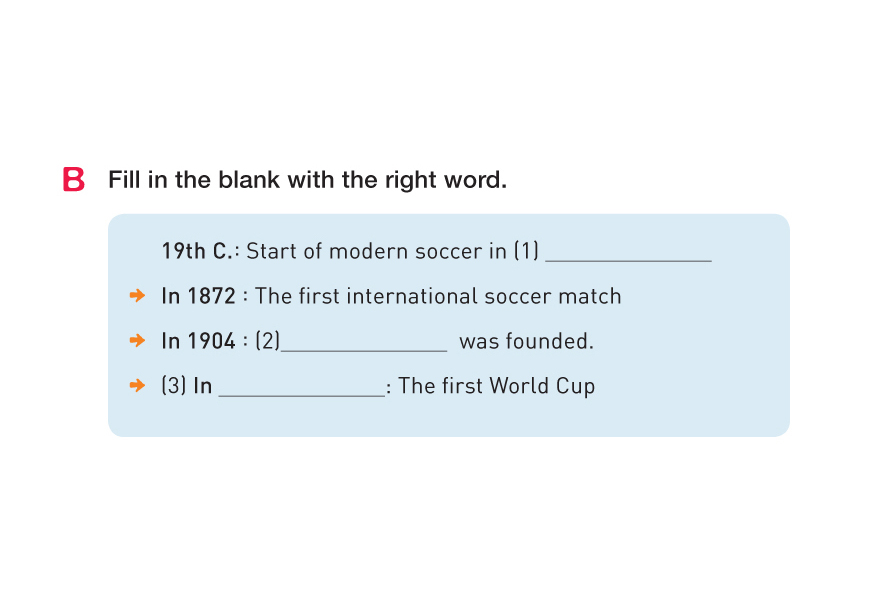Image resolution: width=873 pixels, height=612 pixels.
Task: Click the bold In 1872 label
Action: tap(198, 296)
